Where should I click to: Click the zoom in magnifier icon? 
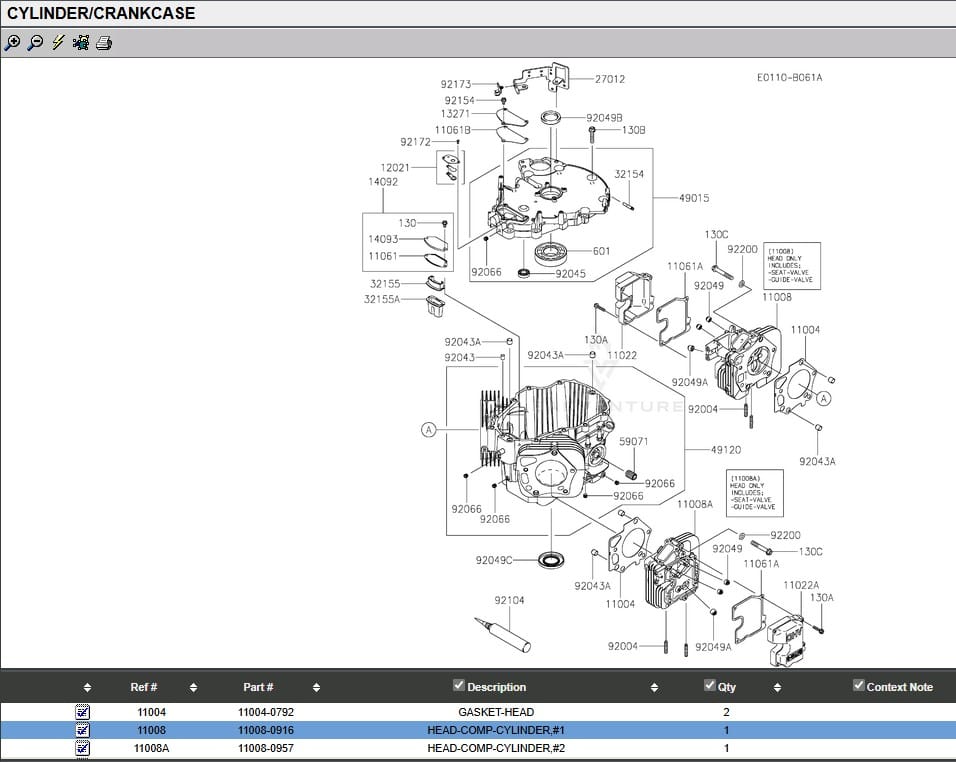click(12, 43)
